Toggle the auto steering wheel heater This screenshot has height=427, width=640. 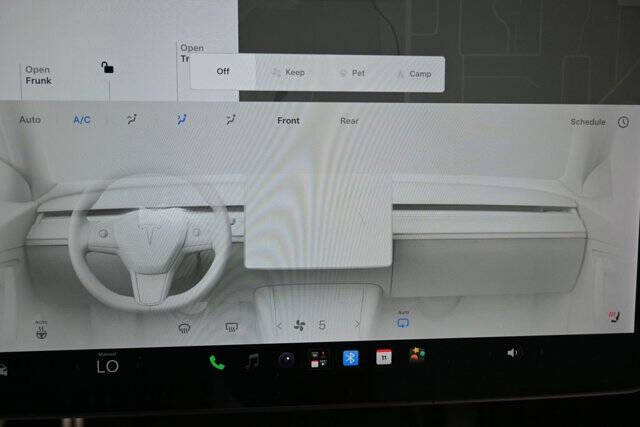click(41, 331)
